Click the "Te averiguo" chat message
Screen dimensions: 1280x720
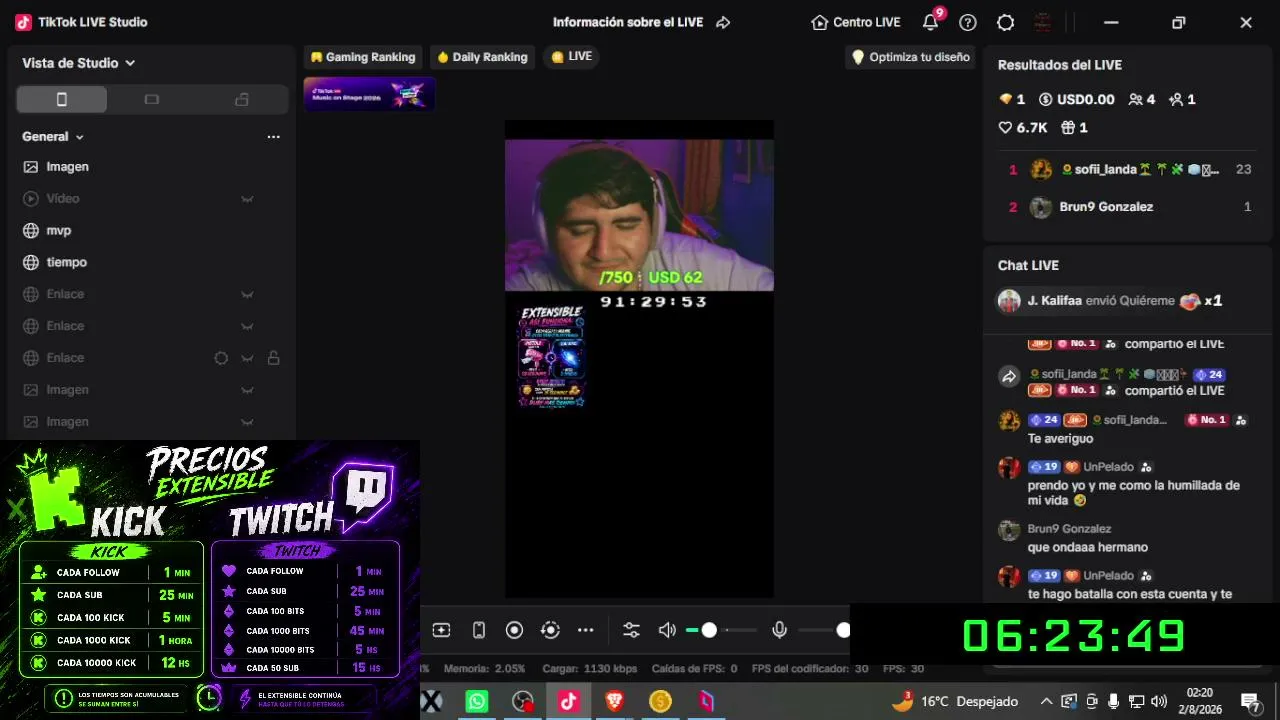click(x=1060, y=439)
